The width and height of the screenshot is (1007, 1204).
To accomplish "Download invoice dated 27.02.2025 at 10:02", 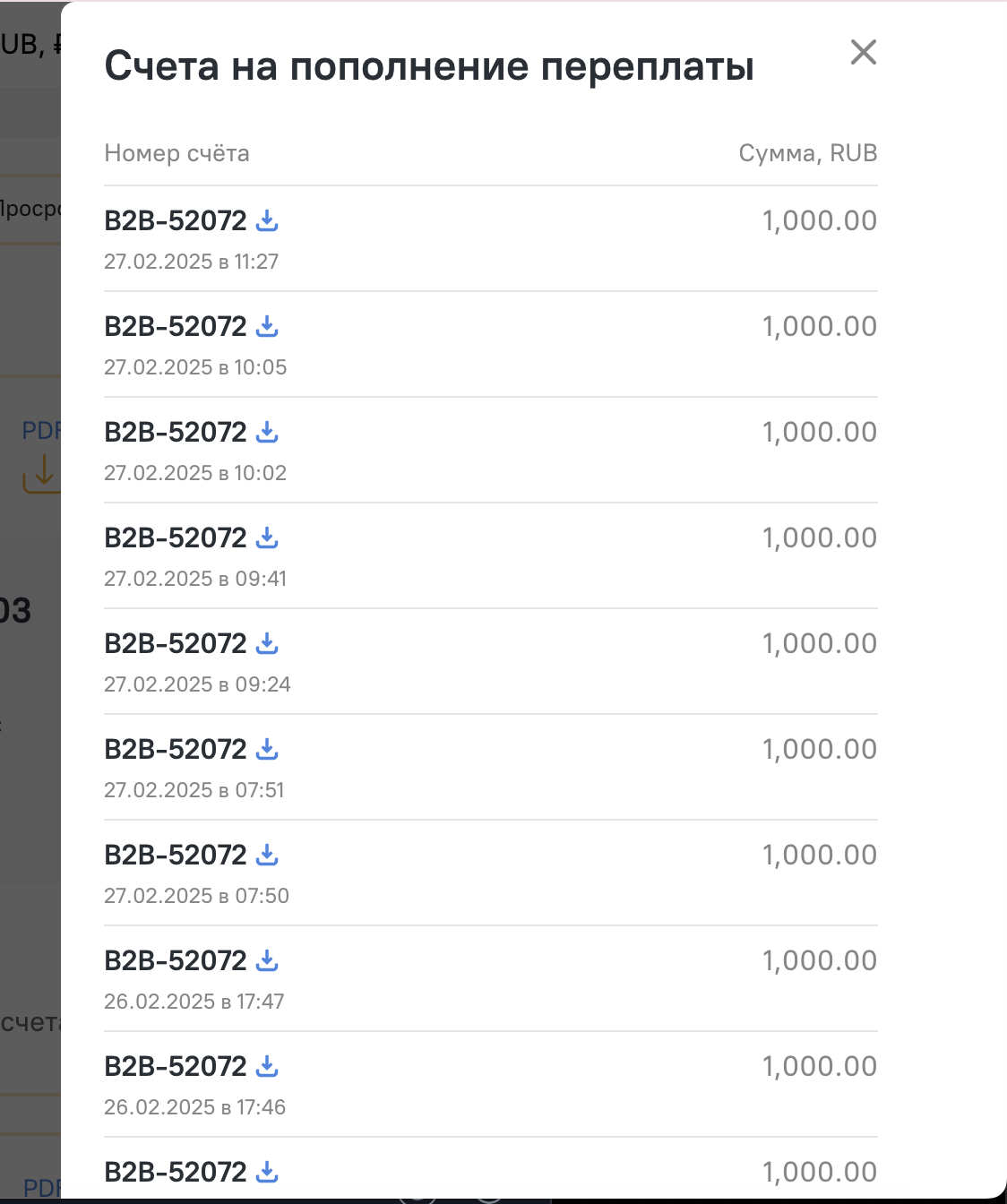I will pyautogui.click(x=267, y=432).
